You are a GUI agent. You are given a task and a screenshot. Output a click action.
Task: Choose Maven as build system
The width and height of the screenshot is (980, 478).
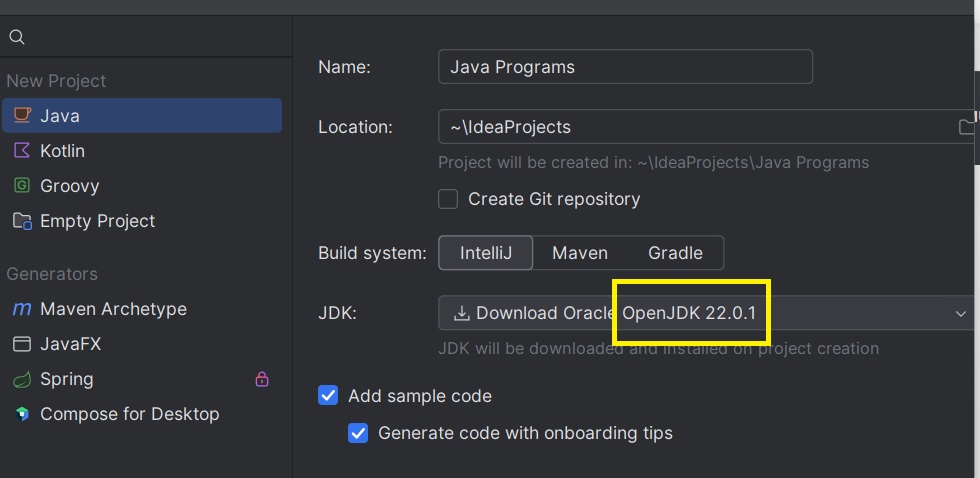click(580, 253)
